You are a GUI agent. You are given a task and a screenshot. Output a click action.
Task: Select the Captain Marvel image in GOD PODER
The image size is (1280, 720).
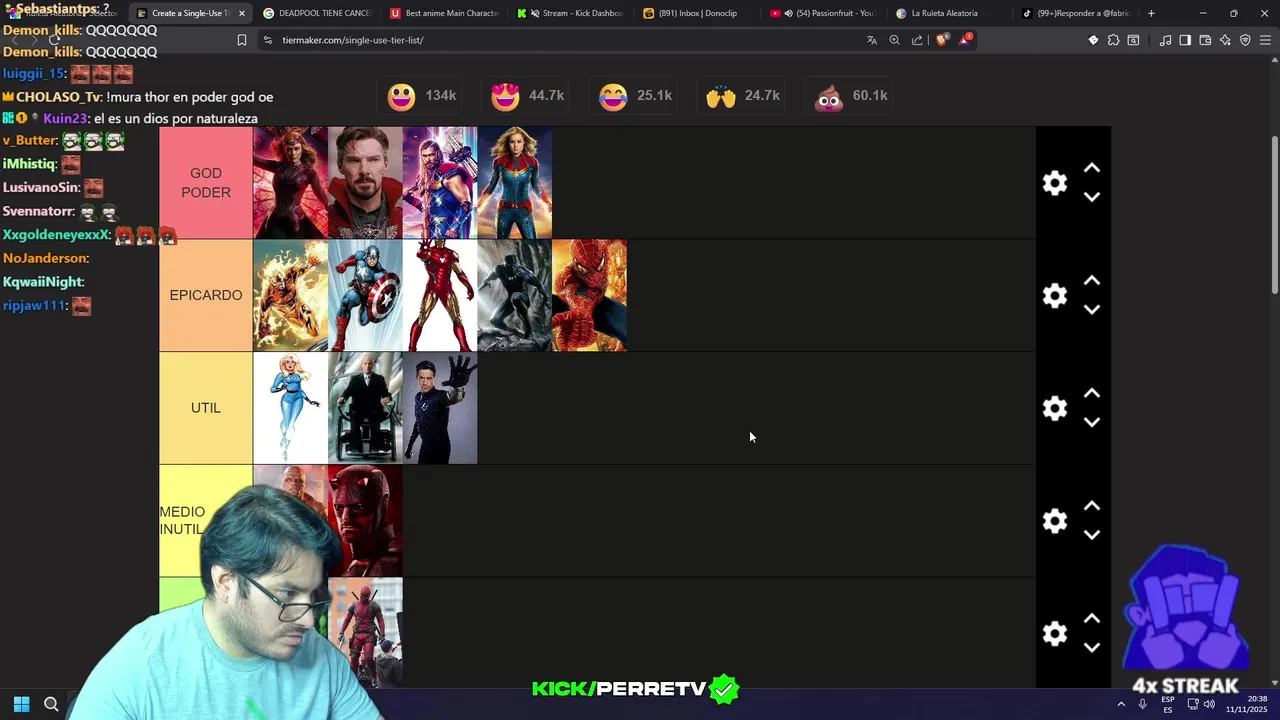tap(515, 183)
